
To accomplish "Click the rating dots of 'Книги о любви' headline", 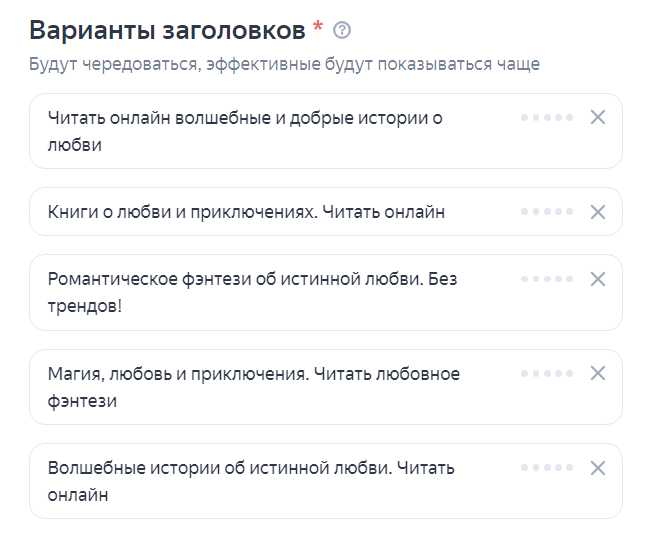I will (x=547, y=212).
